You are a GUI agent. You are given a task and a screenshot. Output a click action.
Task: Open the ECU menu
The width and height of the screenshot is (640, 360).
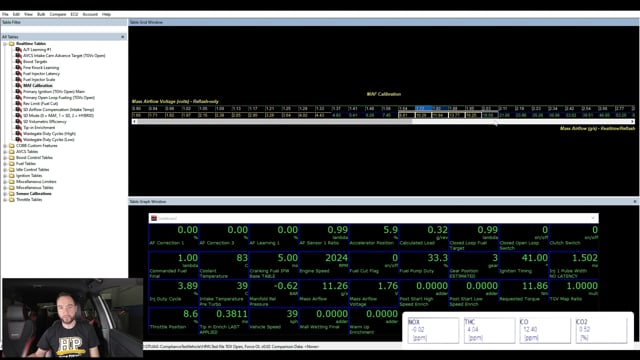[x=74, y=14]
